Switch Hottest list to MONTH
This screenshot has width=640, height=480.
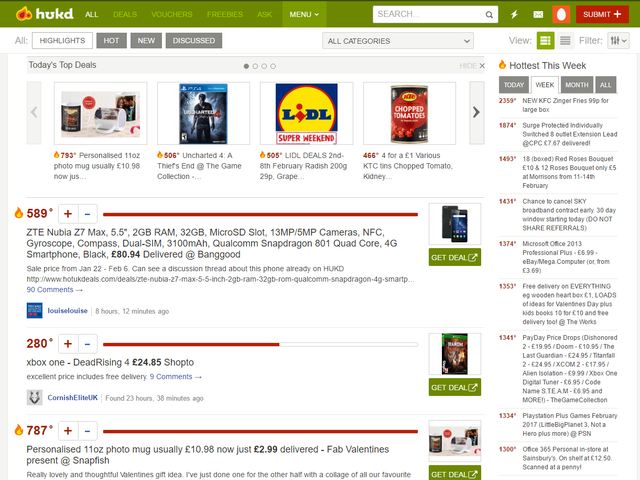(577, 85)
